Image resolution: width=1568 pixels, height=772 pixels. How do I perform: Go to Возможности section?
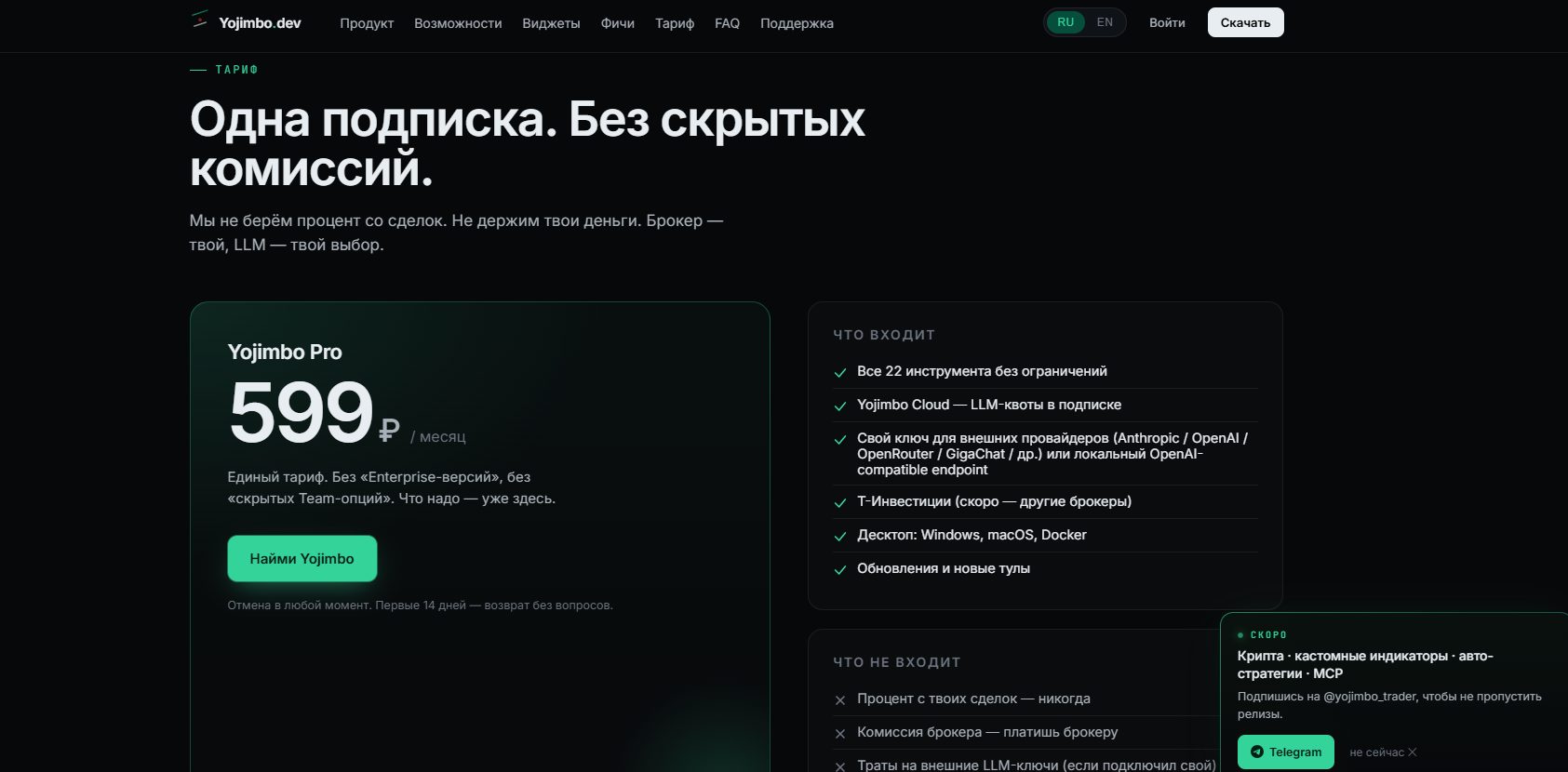point(458,23)
